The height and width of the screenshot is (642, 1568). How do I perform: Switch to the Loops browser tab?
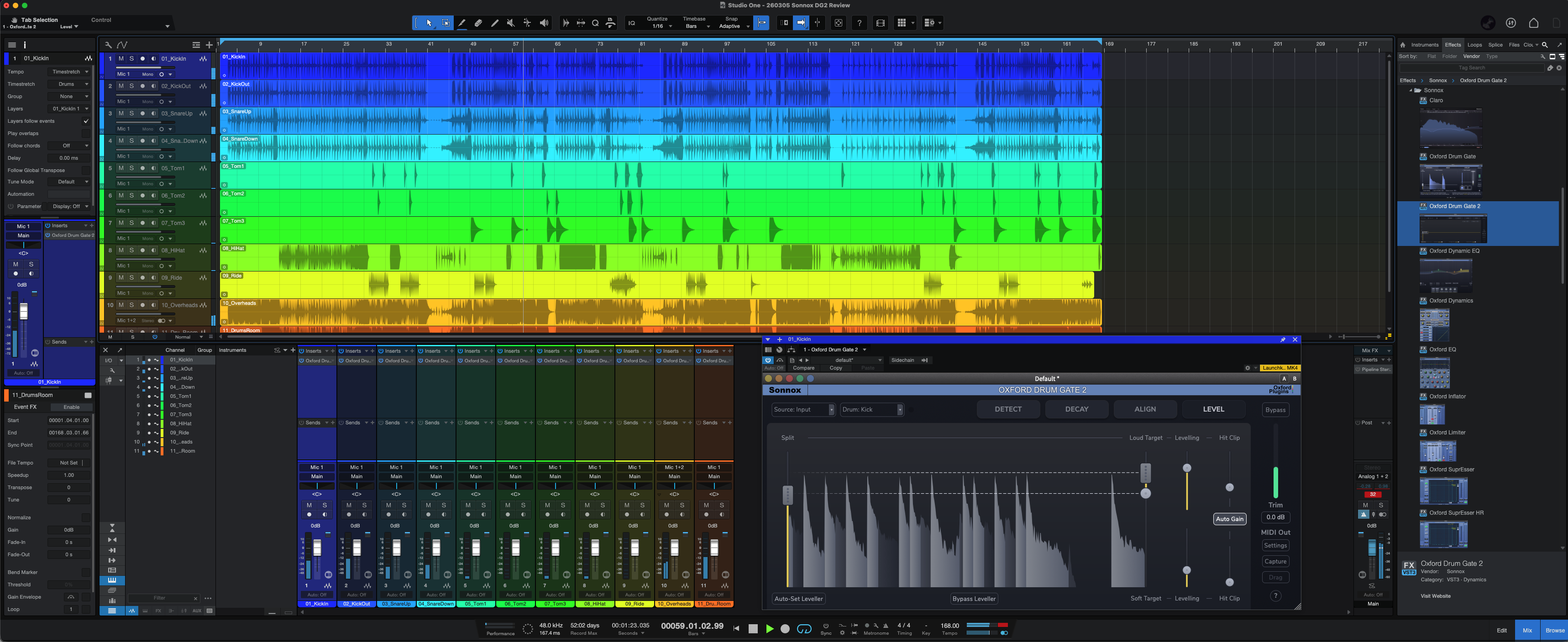pos(1474,44)
